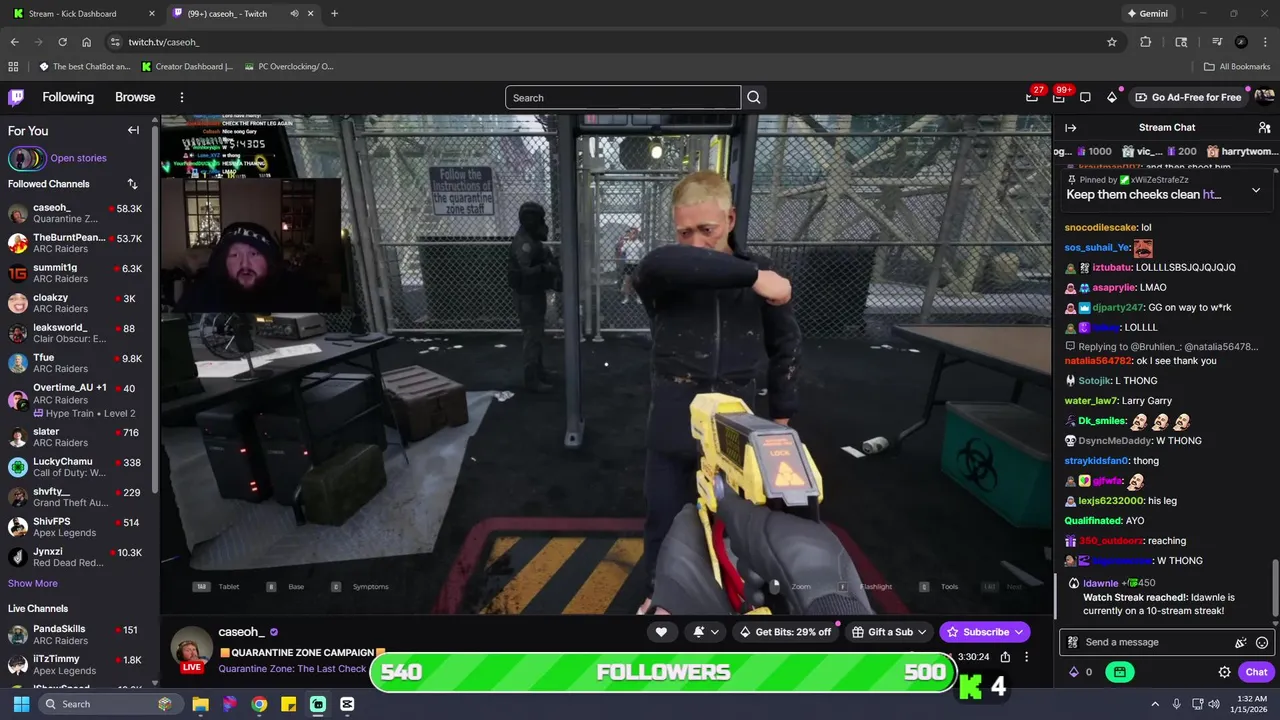Open TheBurntPeanut channel in sidebar
The height and width of the screenshot is (720, 1280).
[77, 243]
